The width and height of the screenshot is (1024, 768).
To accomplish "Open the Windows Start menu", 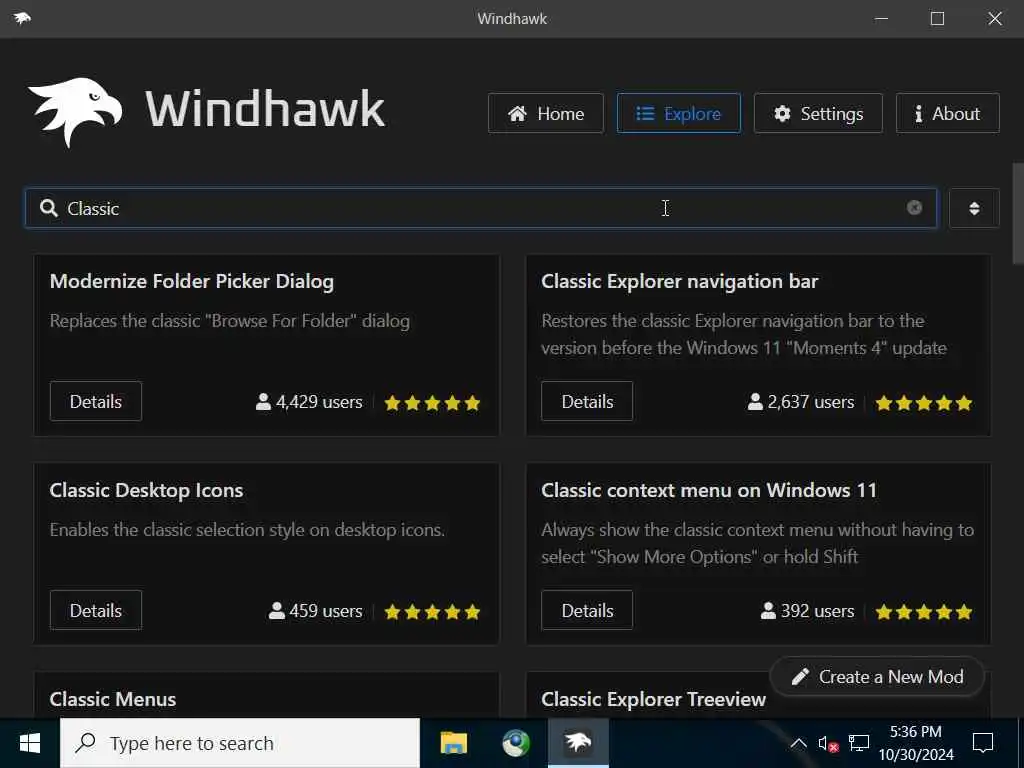I will coord(29,743).
